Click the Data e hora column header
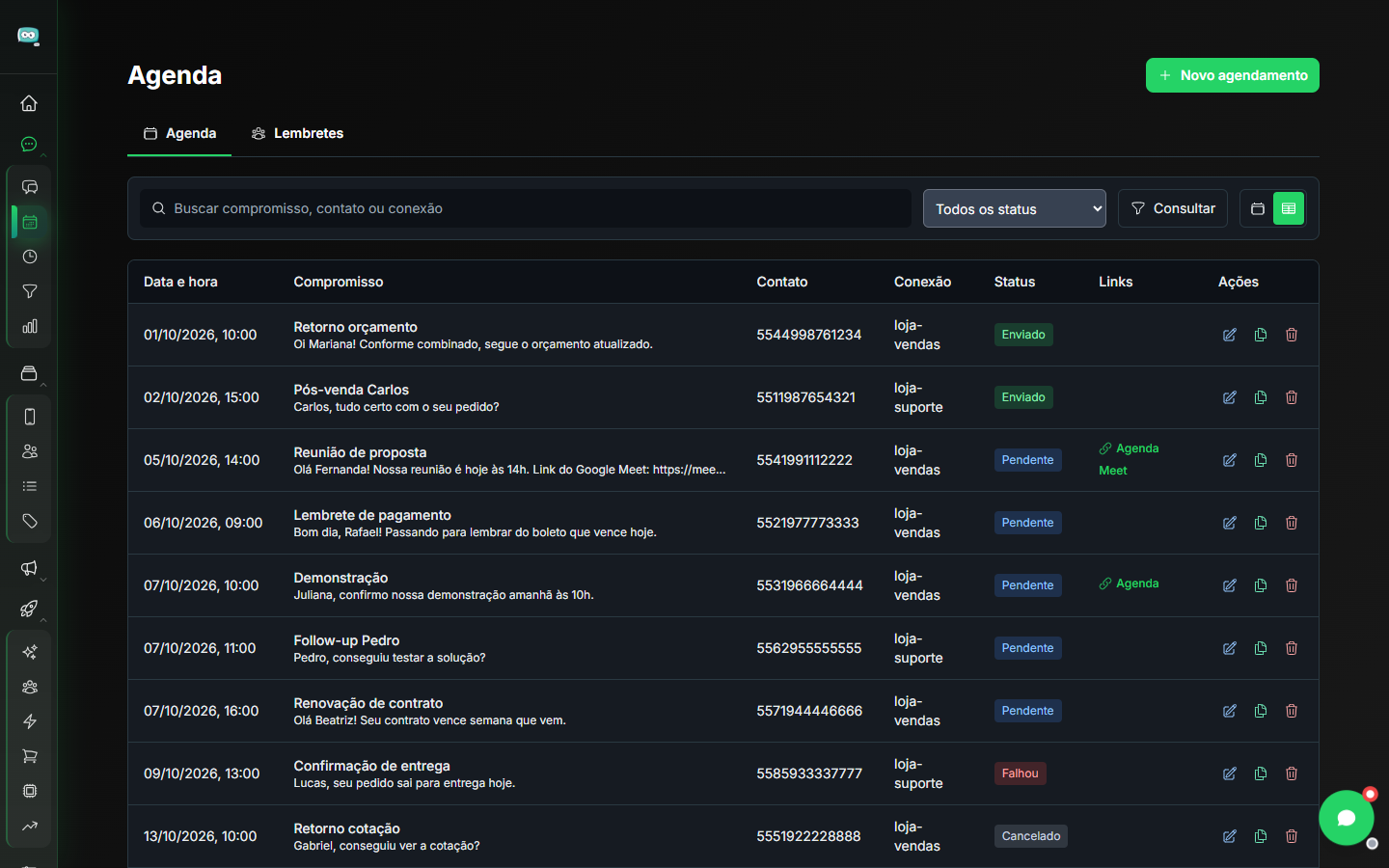Image resolution: width=1389 pixels, height=868 pixels. click(x=180, y=282)
